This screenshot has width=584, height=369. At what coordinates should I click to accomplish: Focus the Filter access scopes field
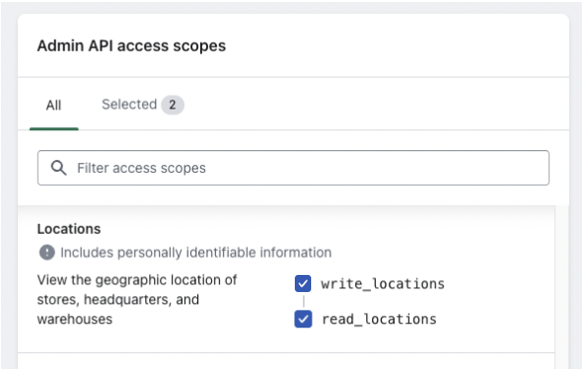pos(293,168)
